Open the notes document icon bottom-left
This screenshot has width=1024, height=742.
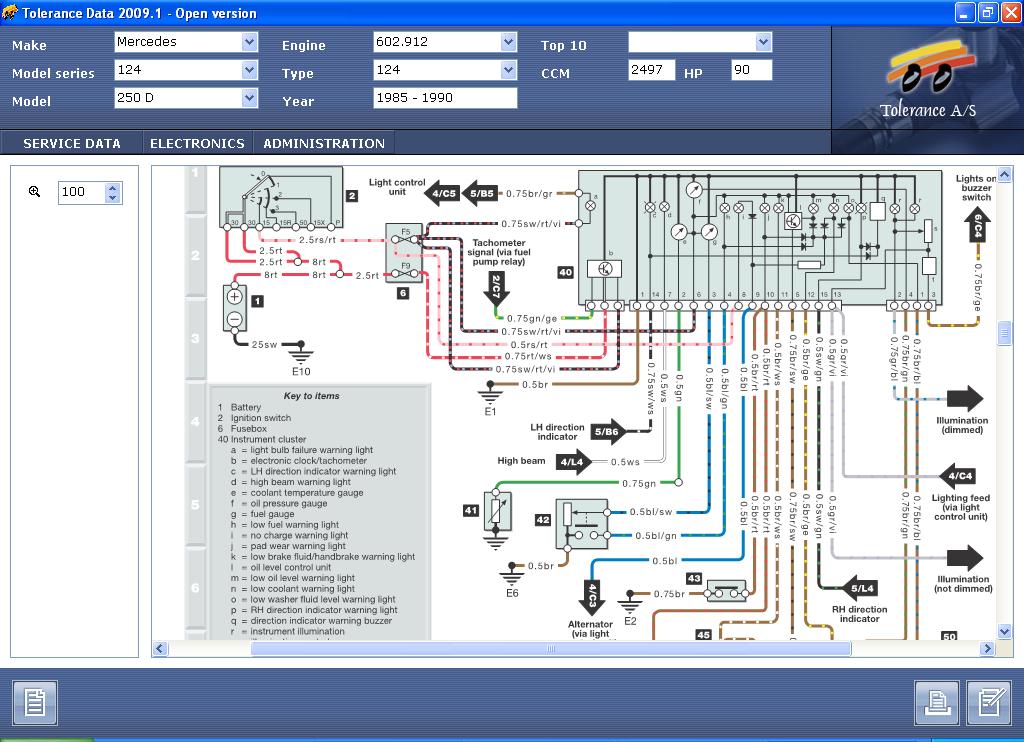point(35,703)
